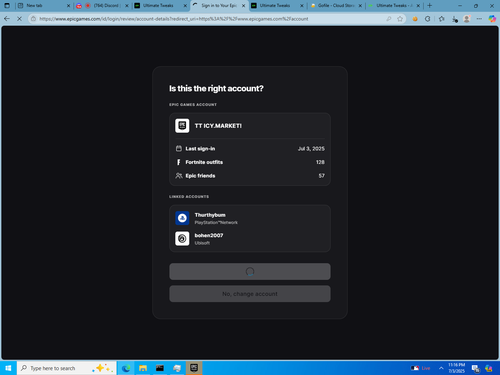500x375 pixels.
Task: Open the Favorites list icon
Action: [442, 19]
